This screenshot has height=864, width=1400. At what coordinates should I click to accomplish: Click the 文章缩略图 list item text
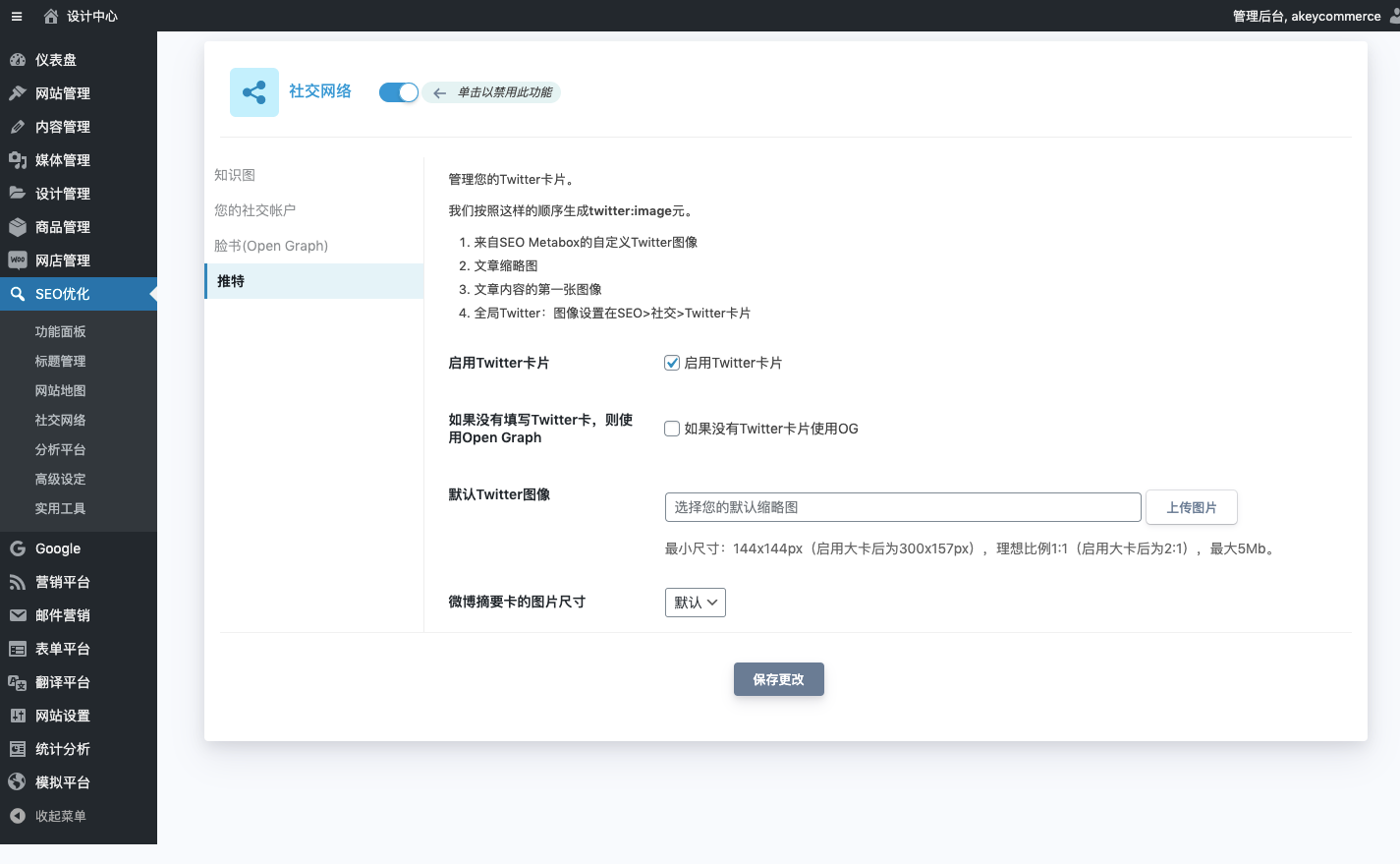click(x=506, y=265)
